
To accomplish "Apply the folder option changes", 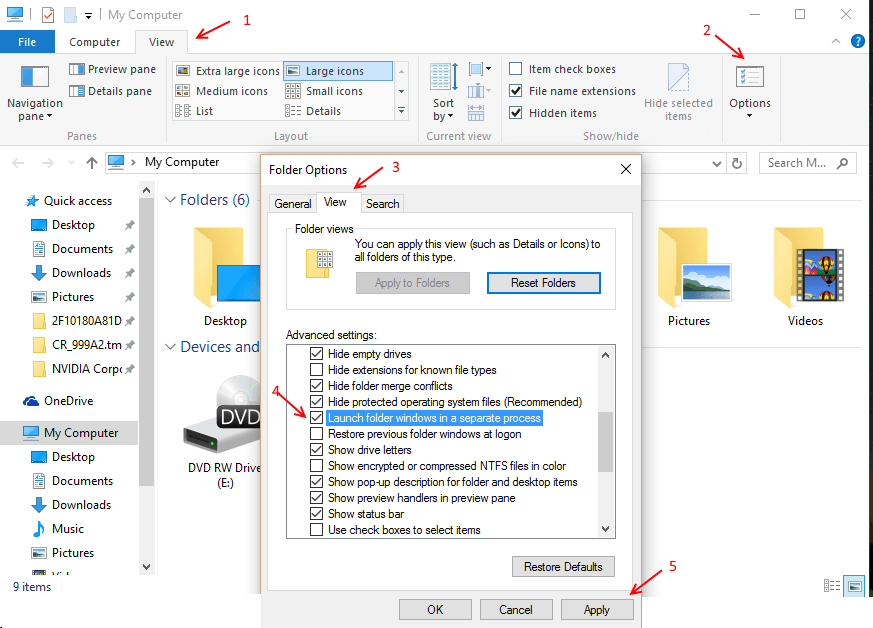I will (597, 609).
